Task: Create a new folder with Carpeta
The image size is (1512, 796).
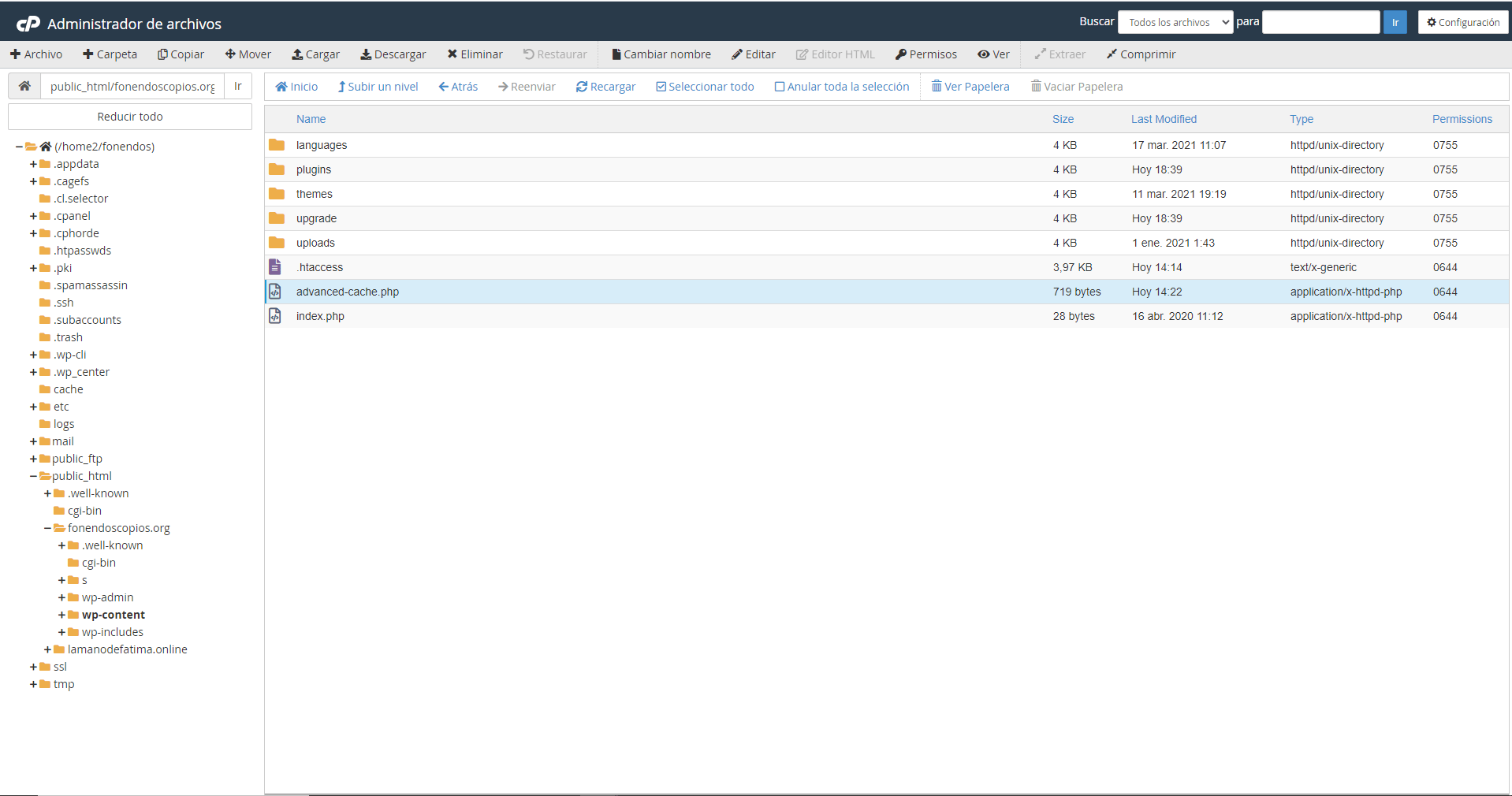Action: [x=110, y=54]
